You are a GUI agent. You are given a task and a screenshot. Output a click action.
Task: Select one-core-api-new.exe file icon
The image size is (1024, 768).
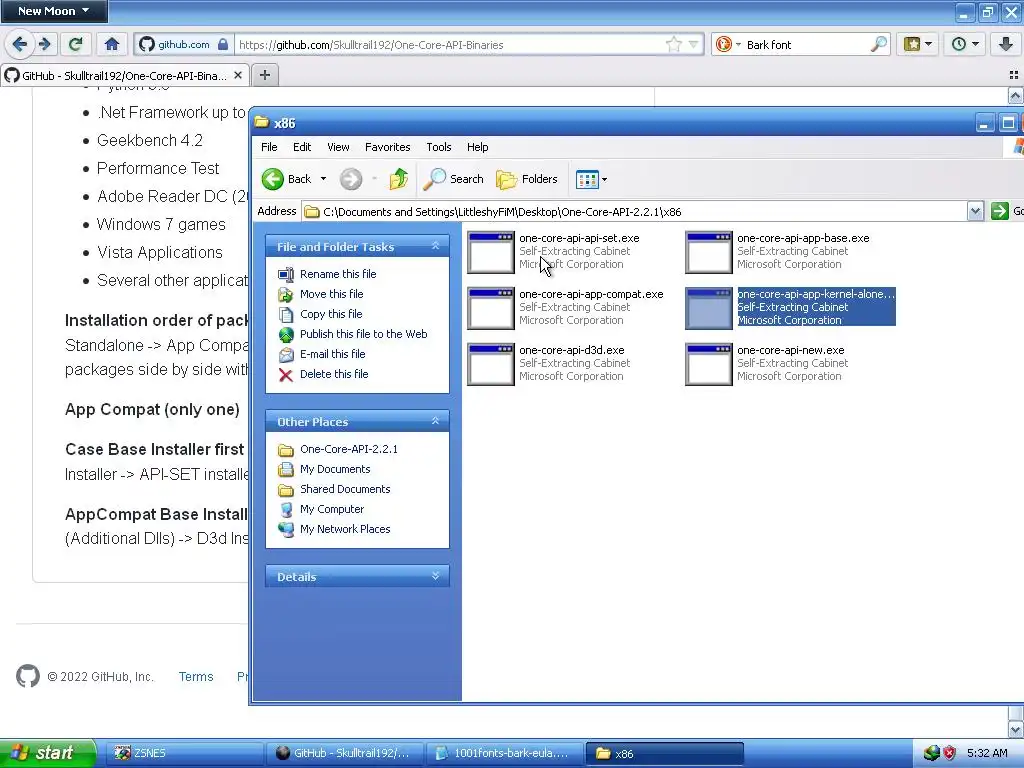[x=709, y=365]
